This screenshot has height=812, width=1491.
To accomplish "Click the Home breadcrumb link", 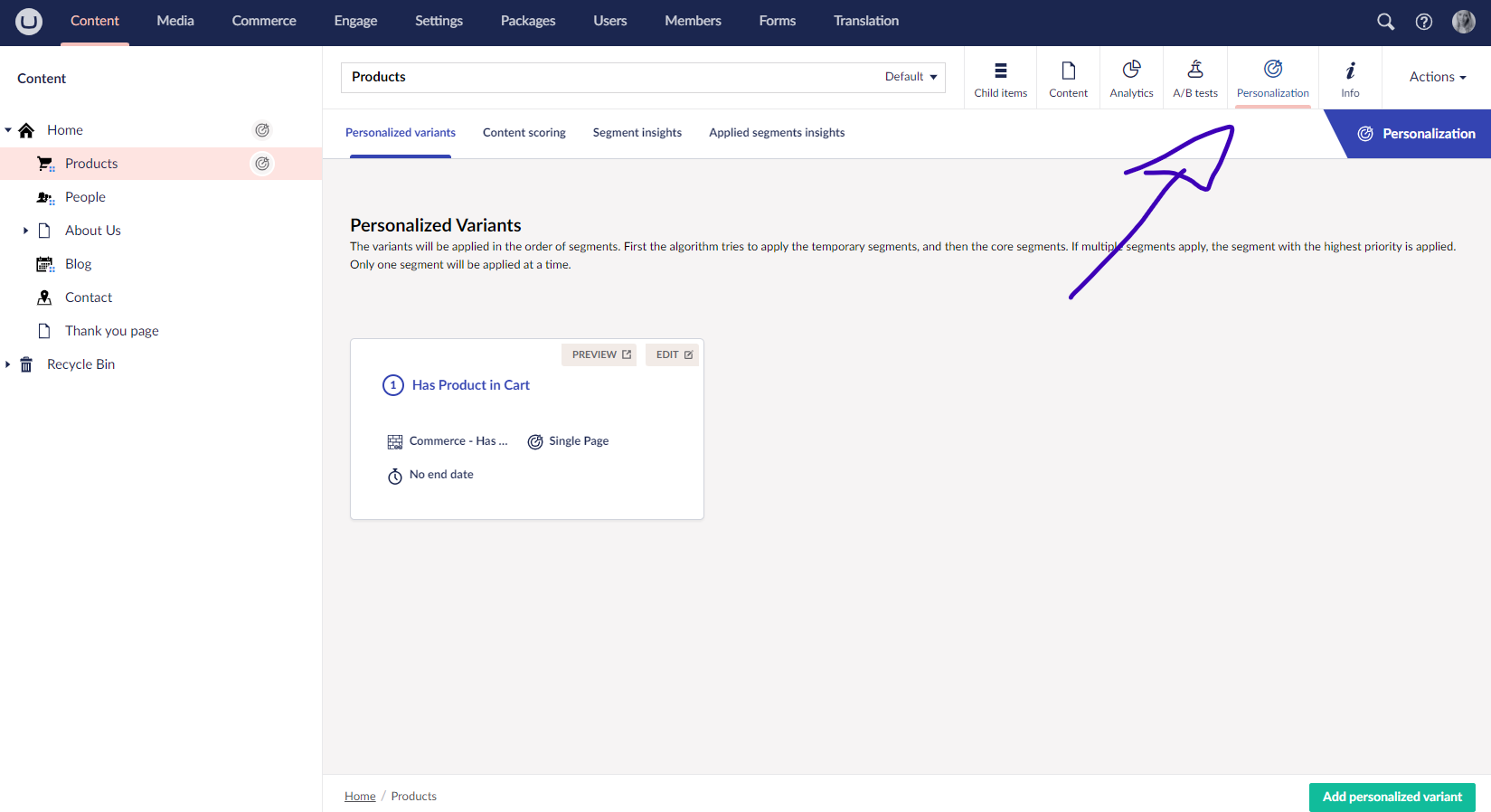I will (x=360, y=797).
